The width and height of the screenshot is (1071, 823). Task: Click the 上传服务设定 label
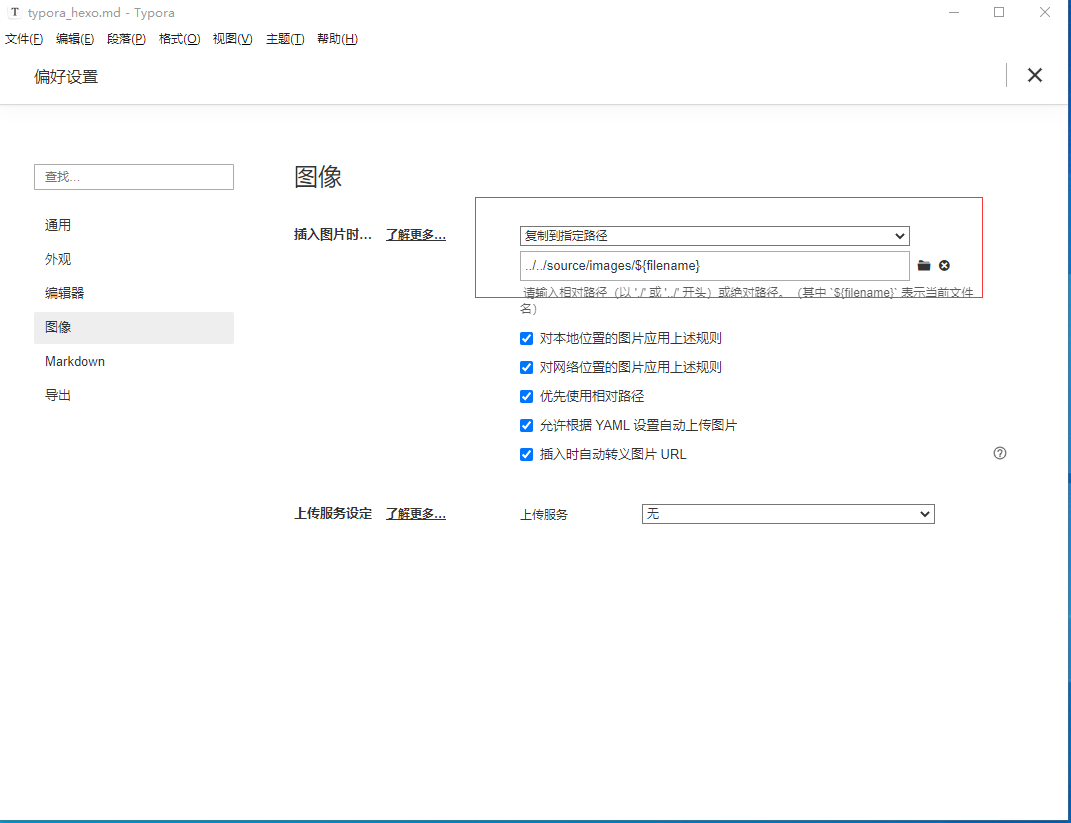tap(333, 514)
